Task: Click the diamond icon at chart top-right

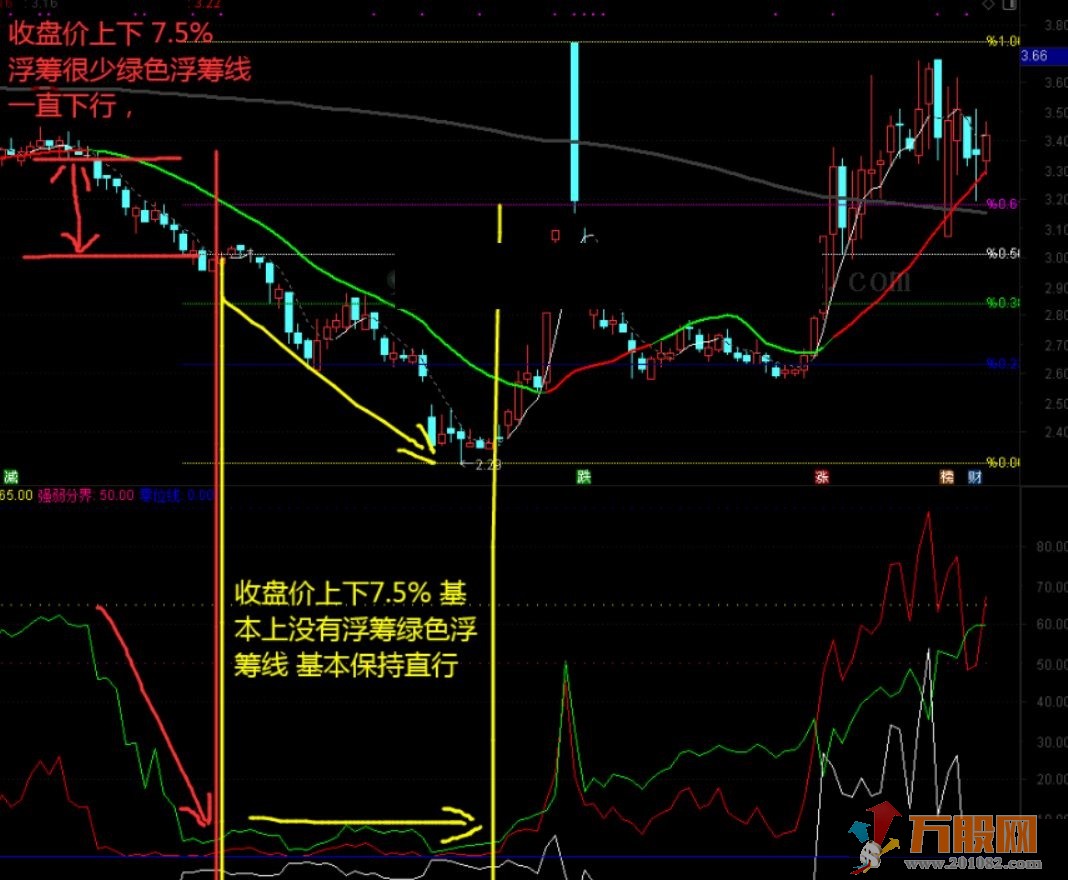Action: pos(988,4)
